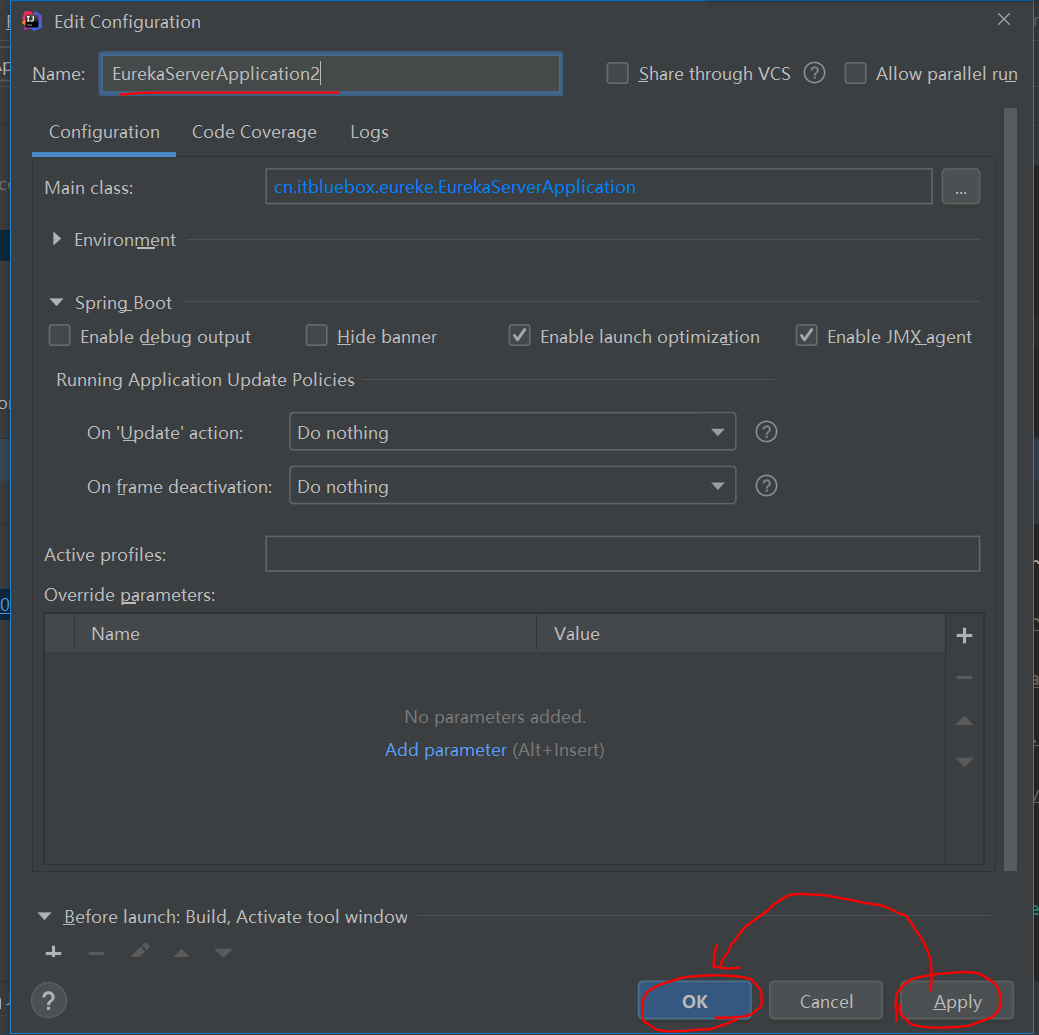The image size is (1039, 1035).
Task: Click the Before launch move up icon
Action: pos(182,953)
